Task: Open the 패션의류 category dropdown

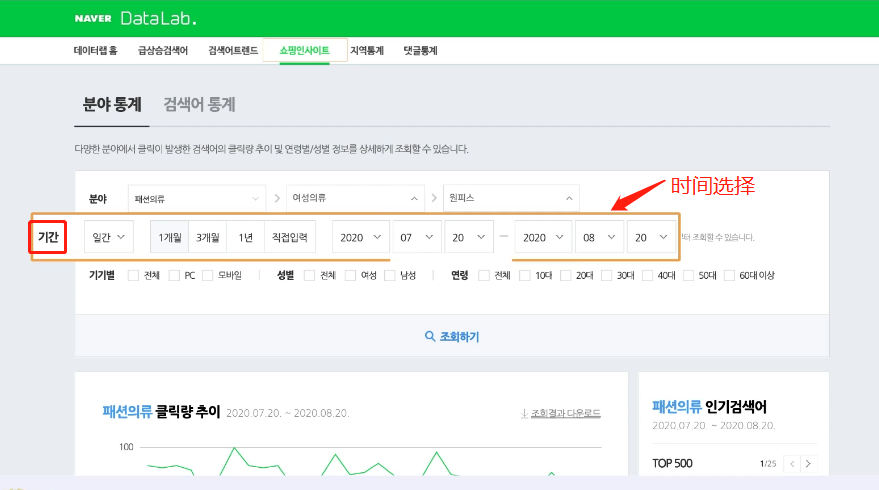Action: click(197, 198)
